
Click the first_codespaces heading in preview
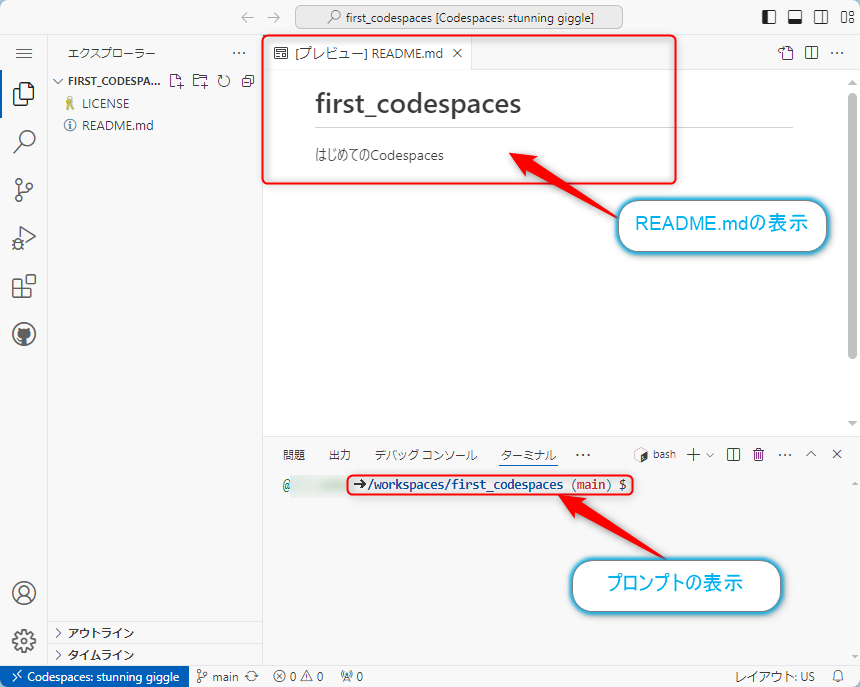pos(418,104)
